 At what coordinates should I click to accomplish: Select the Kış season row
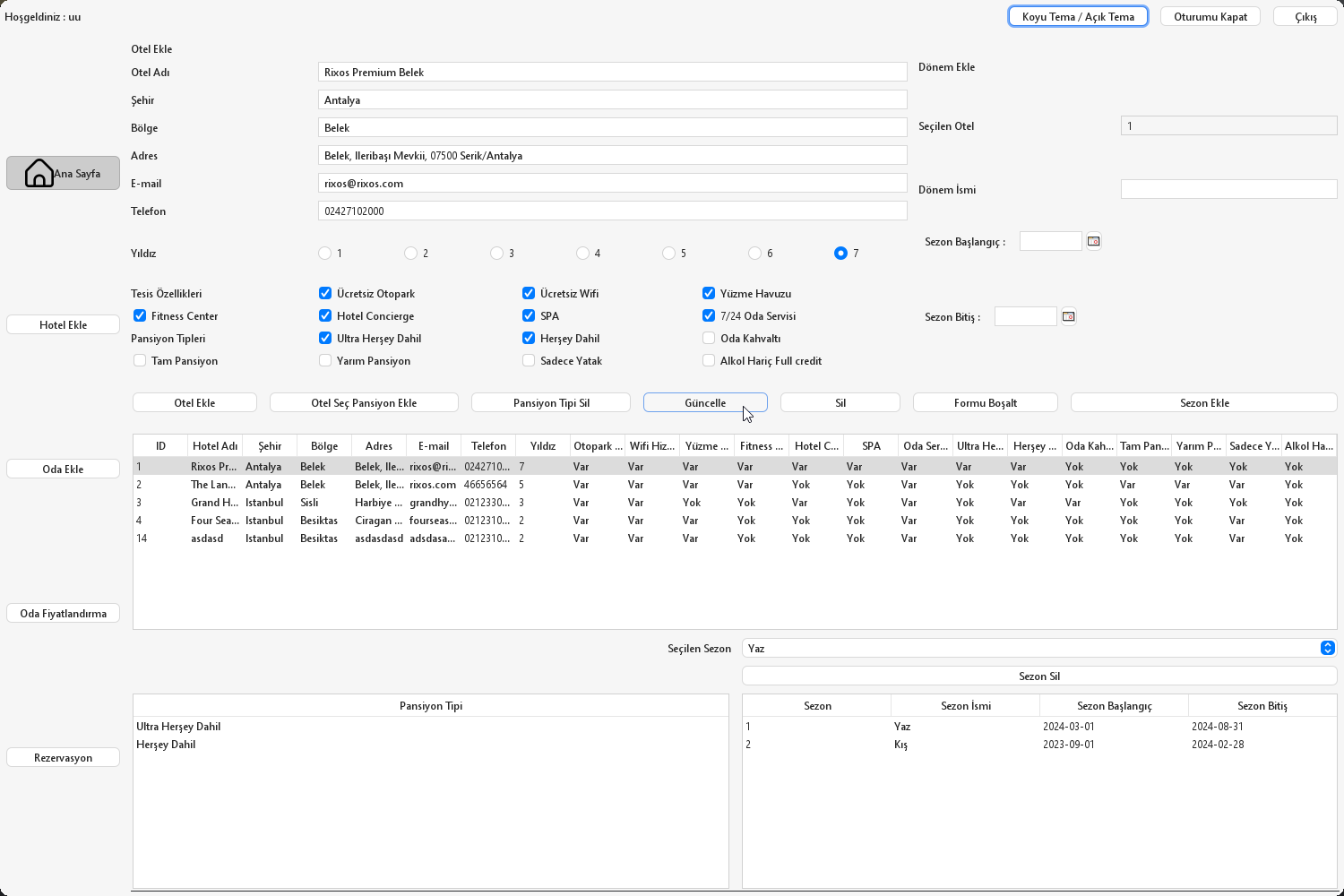click(x=1039, y=744)
